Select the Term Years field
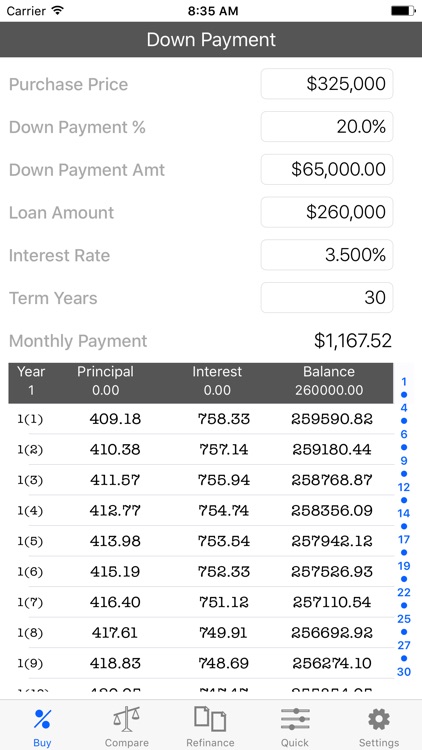 click(x=327, y=298)
